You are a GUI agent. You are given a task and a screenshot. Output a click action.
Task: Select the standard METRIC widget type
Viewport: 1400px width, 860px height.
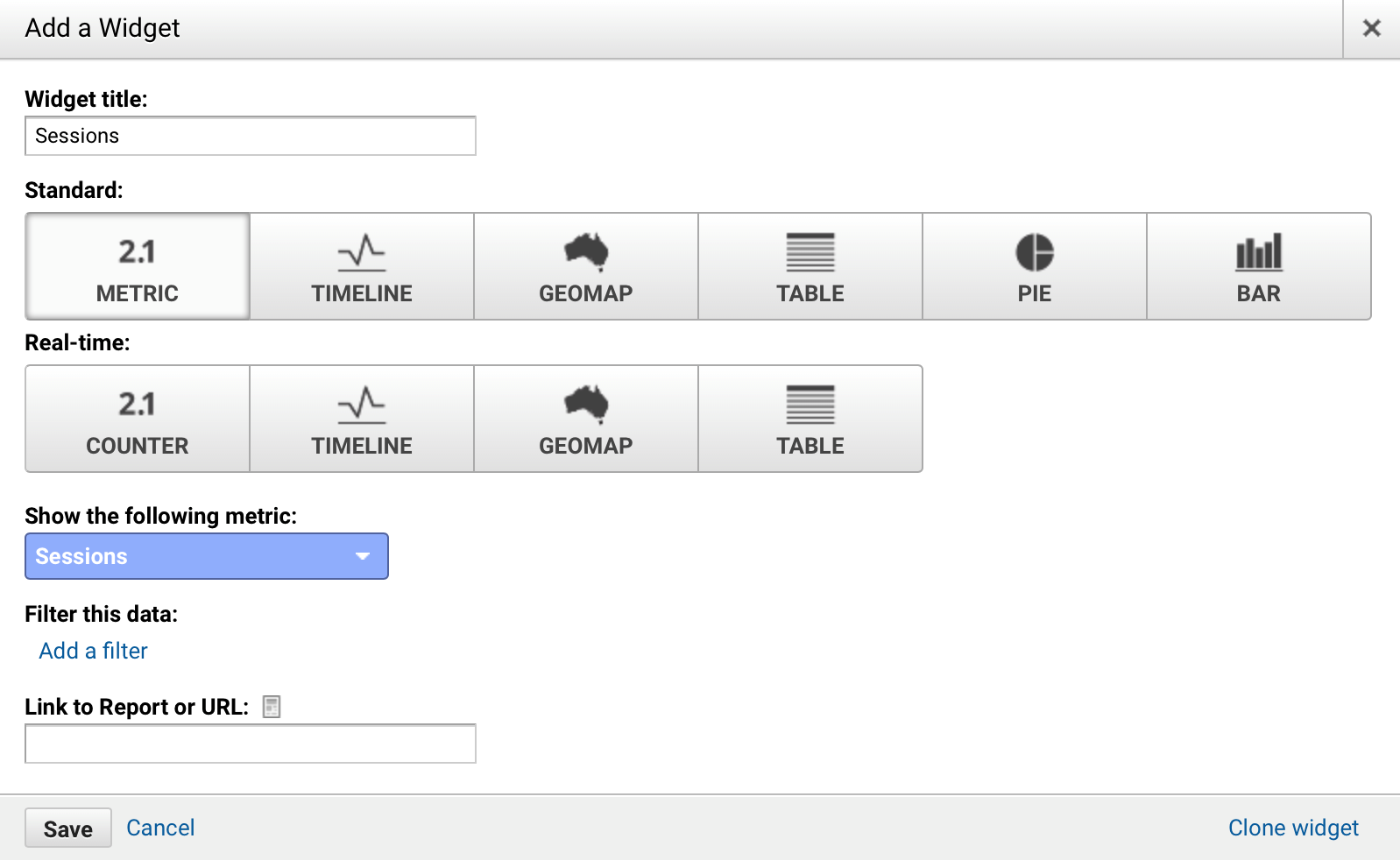click(x=138, y=266)
